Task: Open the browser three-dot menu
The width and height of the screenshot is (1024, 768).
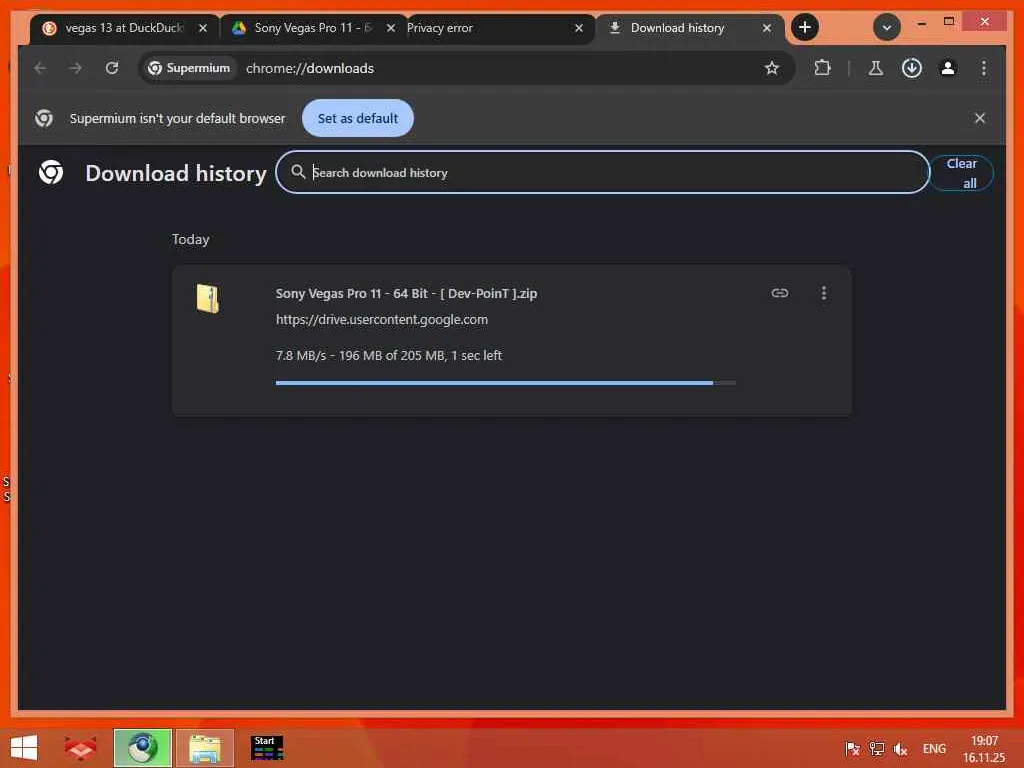Action: [x=984, y=68]
